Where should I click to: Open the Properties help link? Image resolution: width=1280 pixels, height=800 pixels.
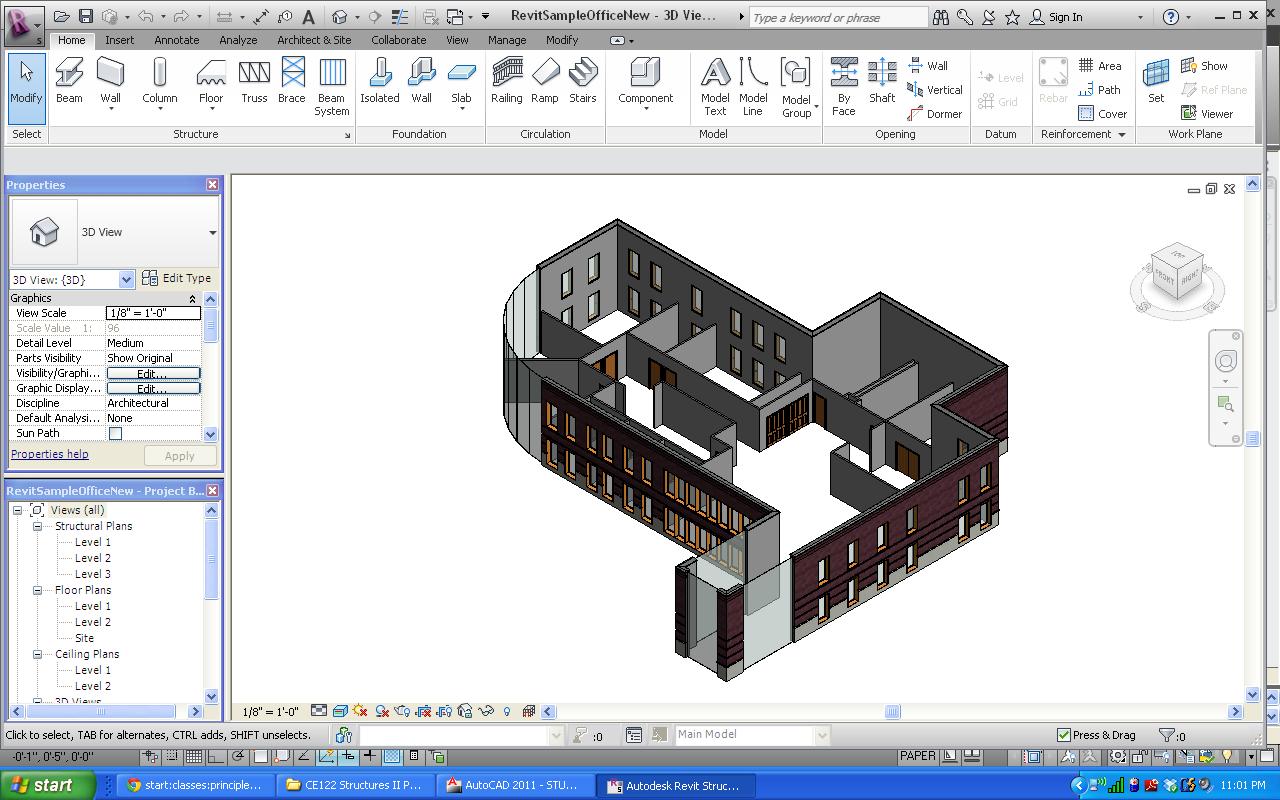[x=49, y=454]
